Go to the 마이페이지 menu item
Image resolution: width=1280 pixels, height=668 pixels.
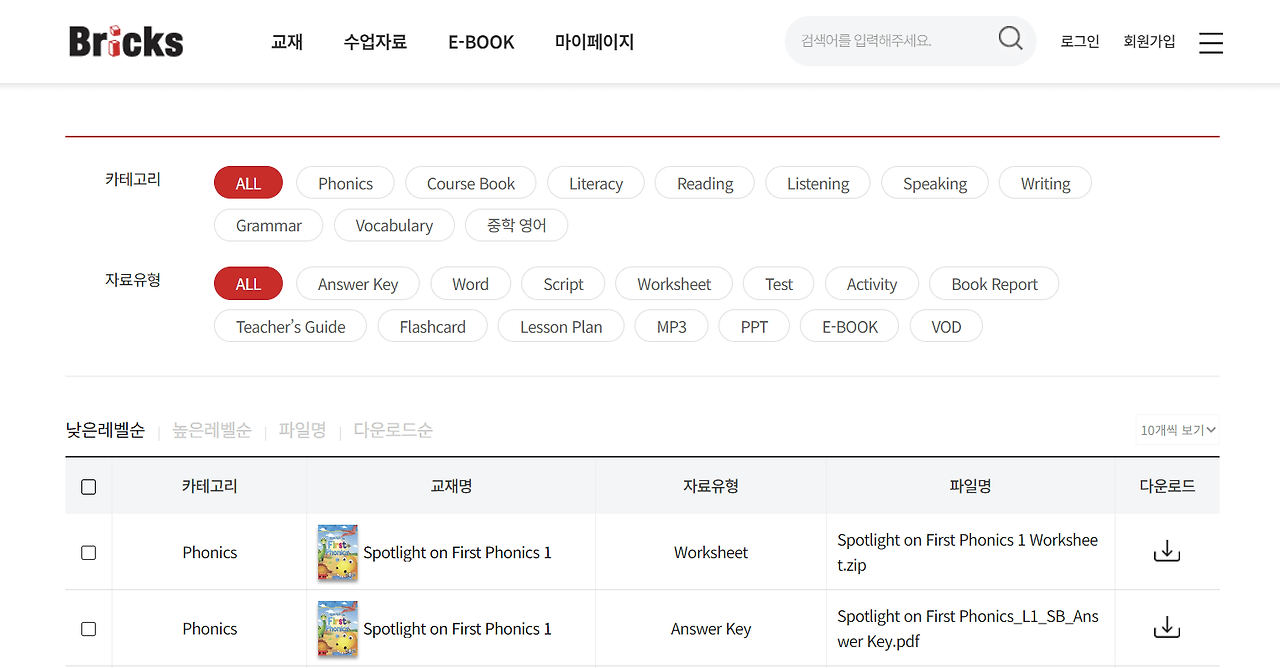(x=594, y=42)
